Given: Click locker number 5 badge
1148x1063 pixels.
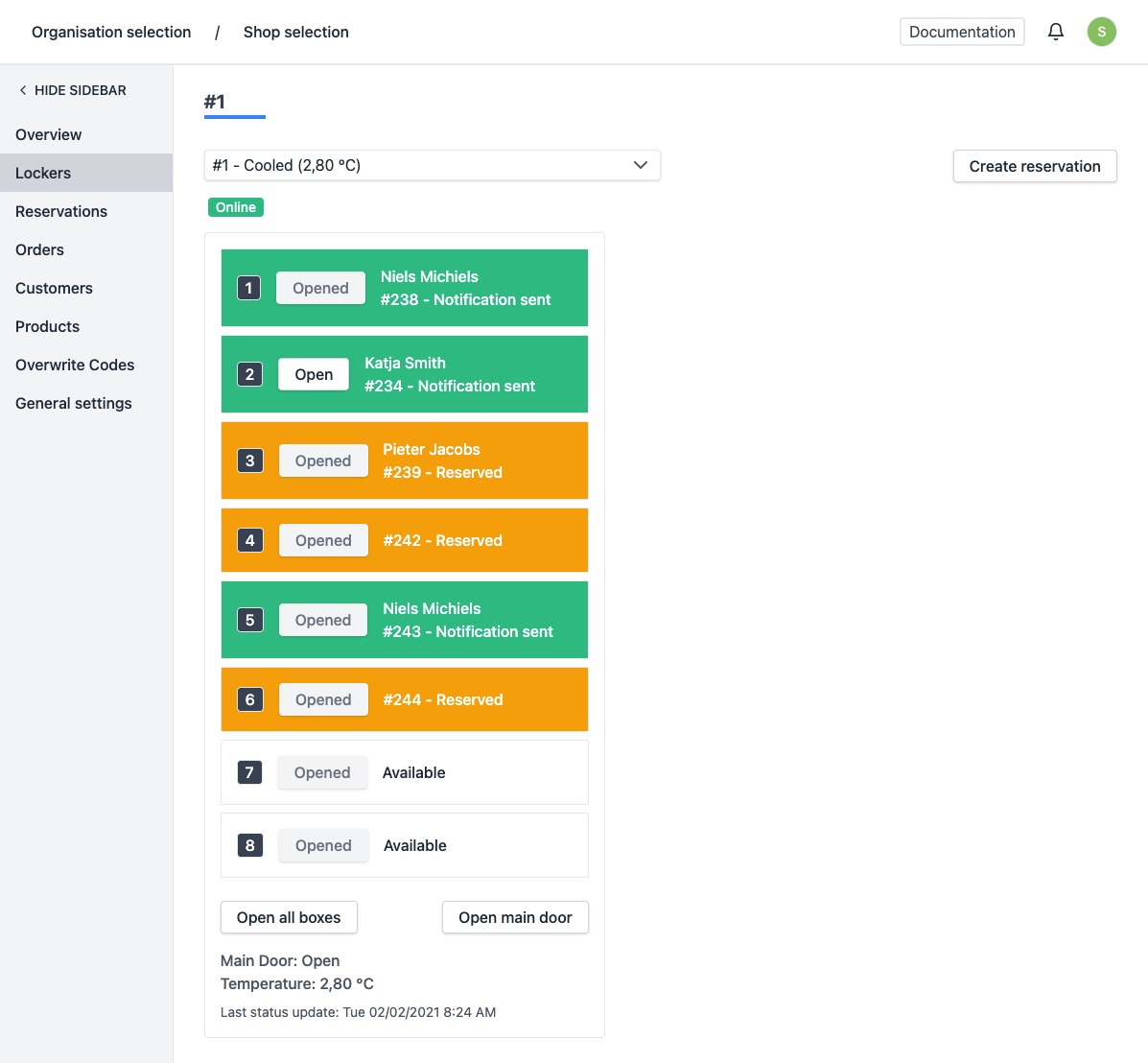Looking at the screenshot, I should pyautogui.click(x=249, y=620).
